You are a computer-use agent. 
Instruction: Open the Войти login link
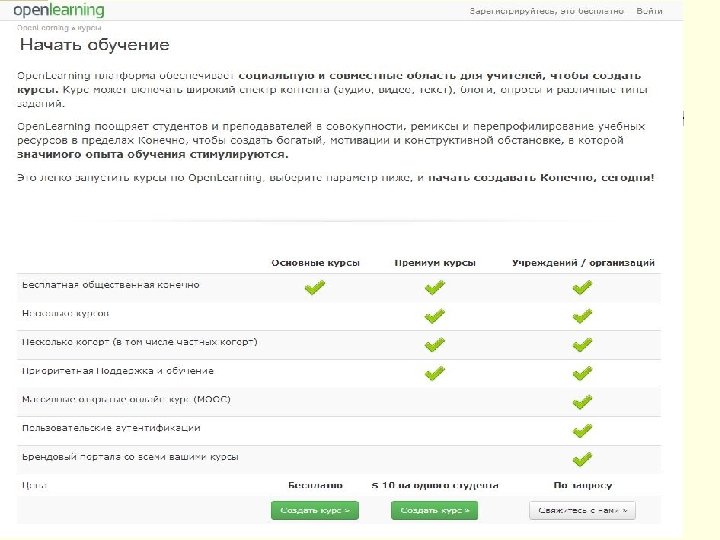pos(648,12)
